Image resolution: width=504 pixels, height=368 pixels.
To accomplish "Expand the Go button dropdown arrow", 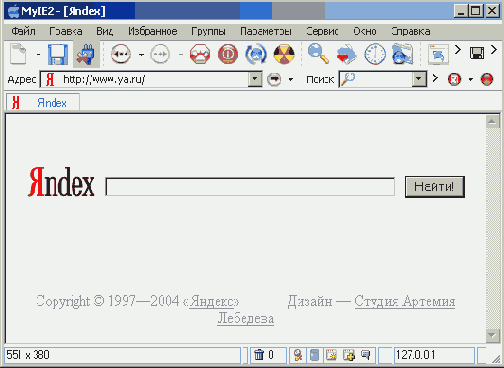I will [291, 80].
